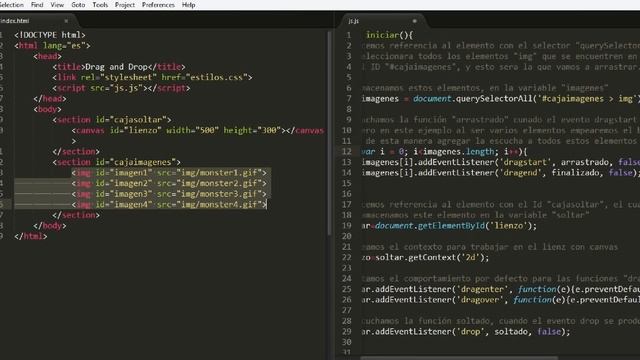Click the section id="cajaimagenes" line
This screenshot has width=640, height=360.
click(x=116, y=162)
